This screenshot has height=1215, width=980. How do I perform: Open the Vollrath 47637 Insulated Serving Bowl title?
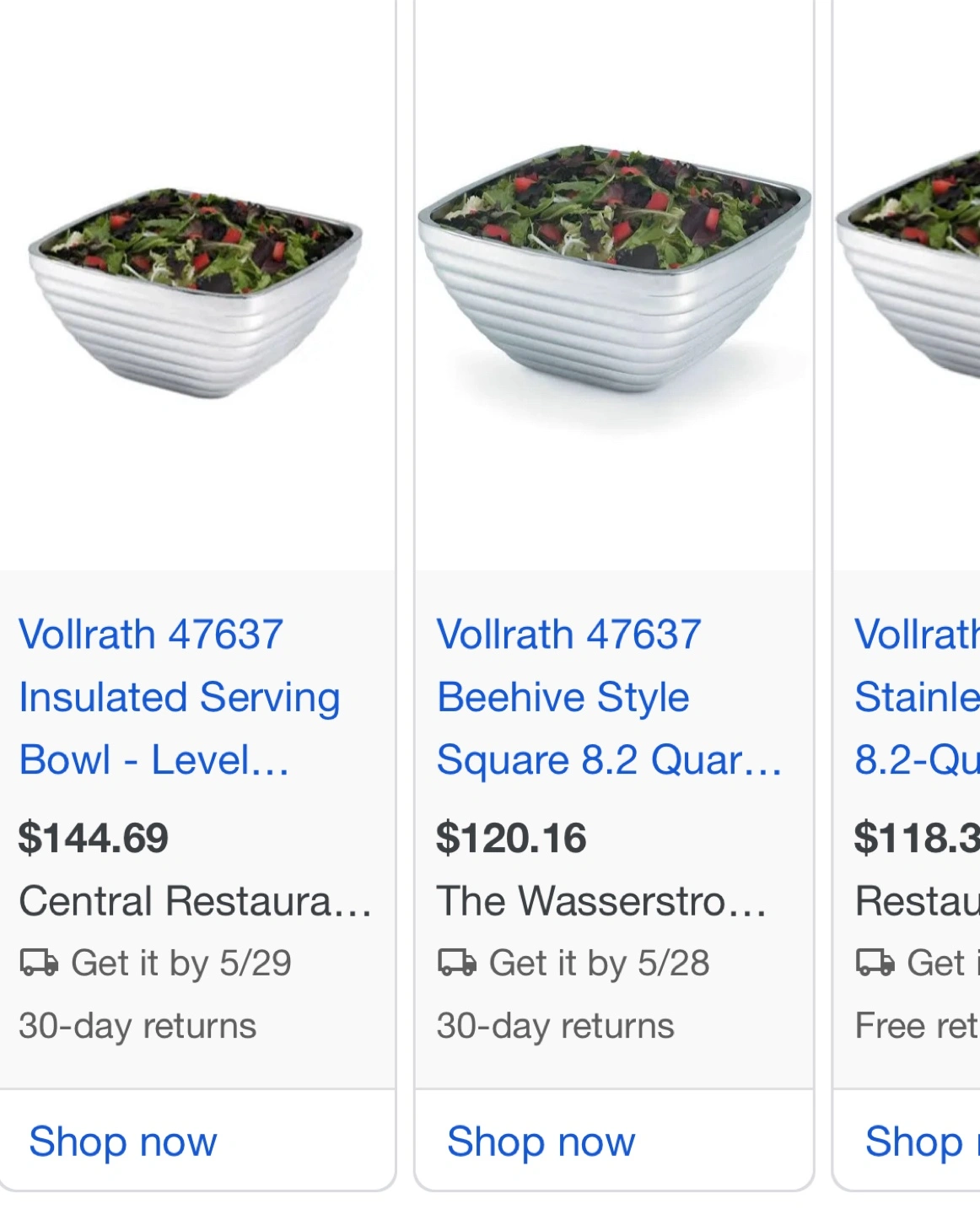coord(179,697)
